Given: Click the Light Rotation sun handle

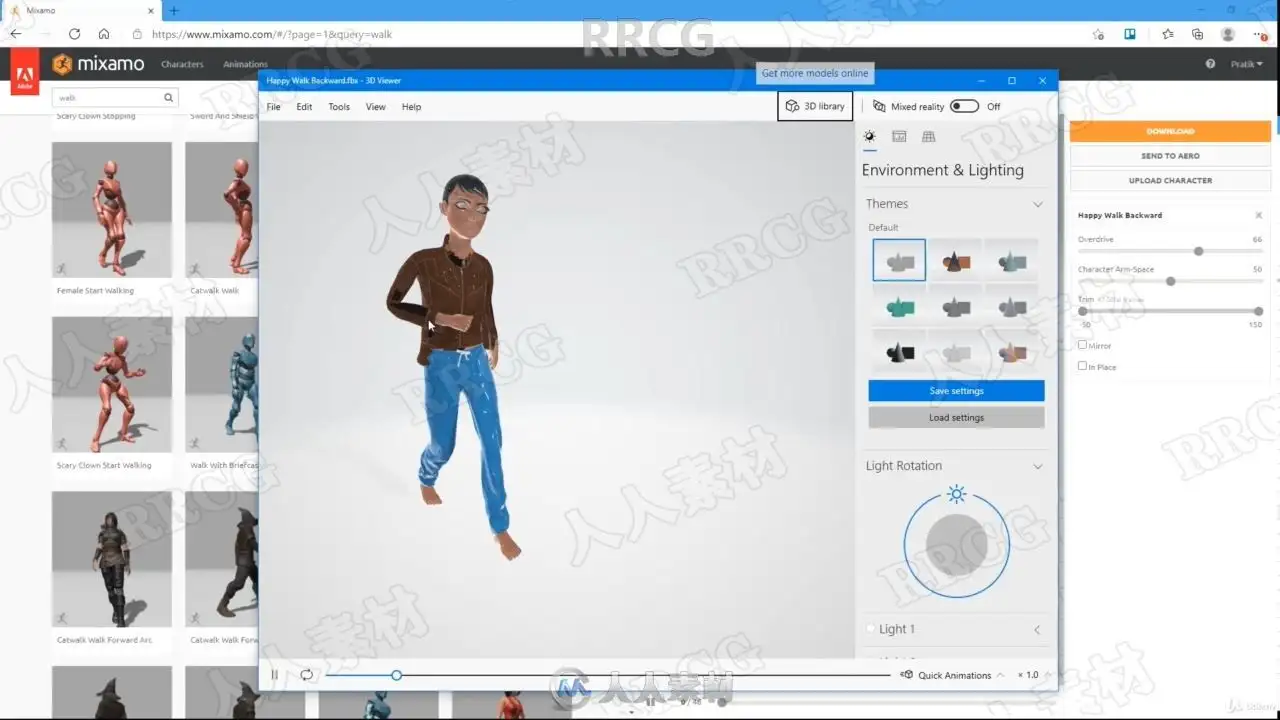Looking at the screenshot, I should (957, 494).
